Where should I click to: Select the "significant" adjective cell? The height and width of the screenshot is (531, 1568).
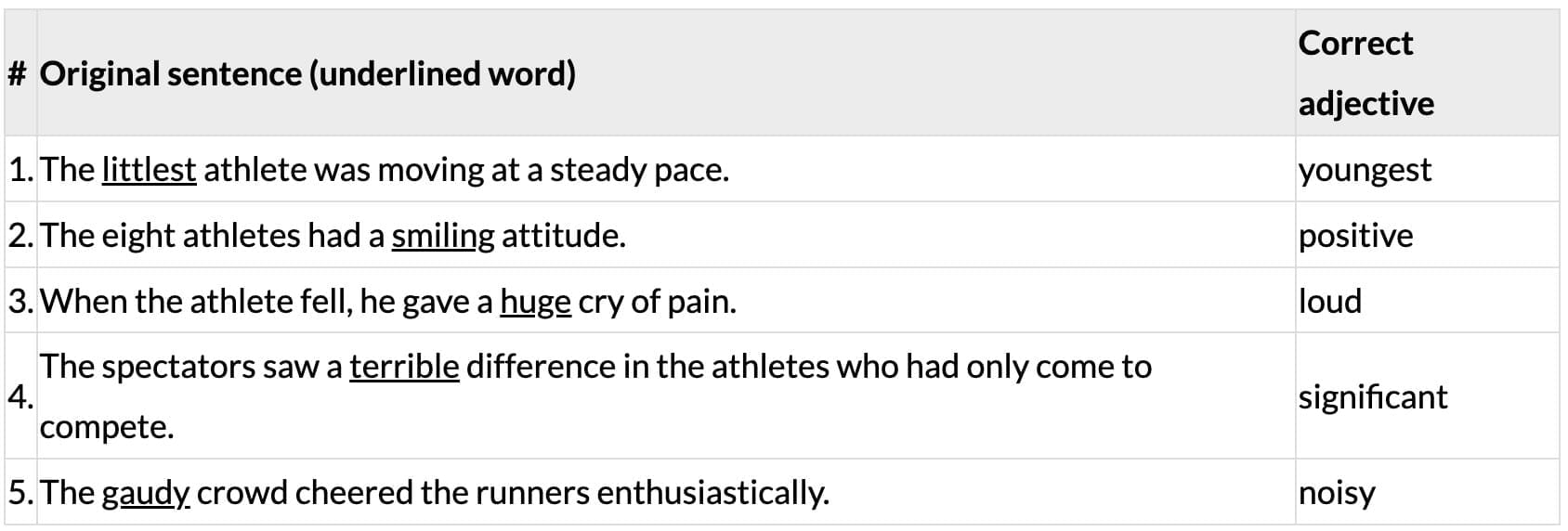pyautogui.click(x=1373, y=397)
